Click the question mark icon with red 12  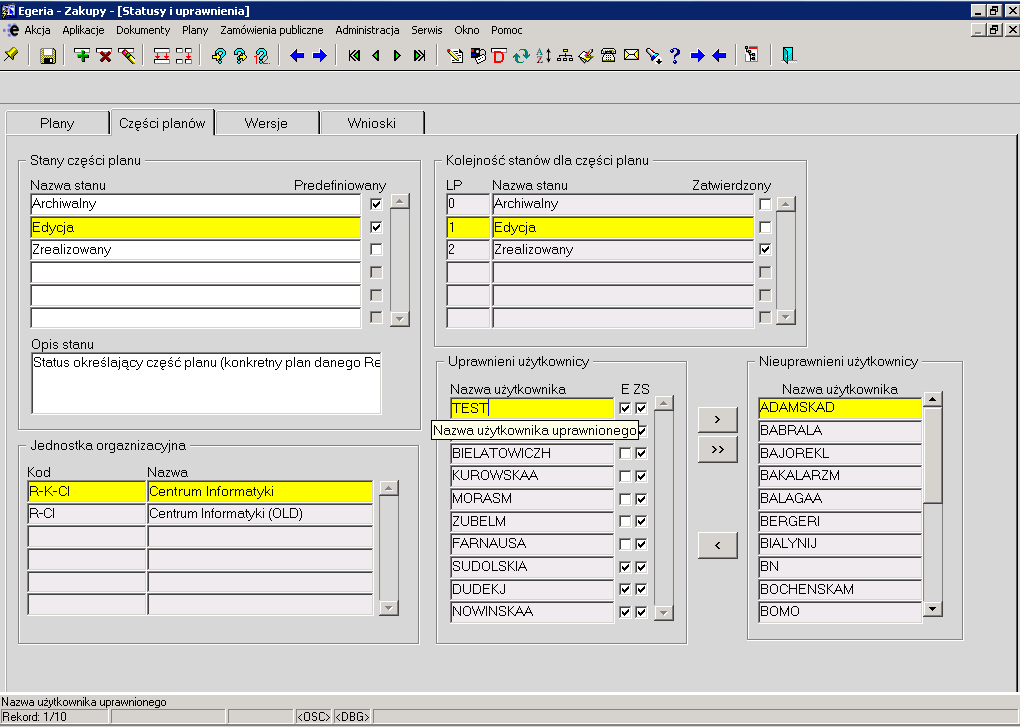(262, 55)
